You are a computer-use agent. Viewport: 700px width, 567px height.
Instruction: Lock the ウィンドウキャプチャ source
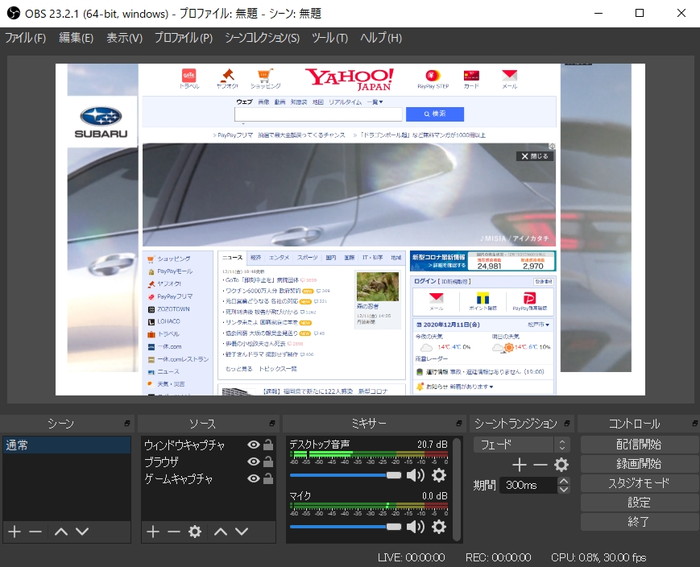click(268, 445)
